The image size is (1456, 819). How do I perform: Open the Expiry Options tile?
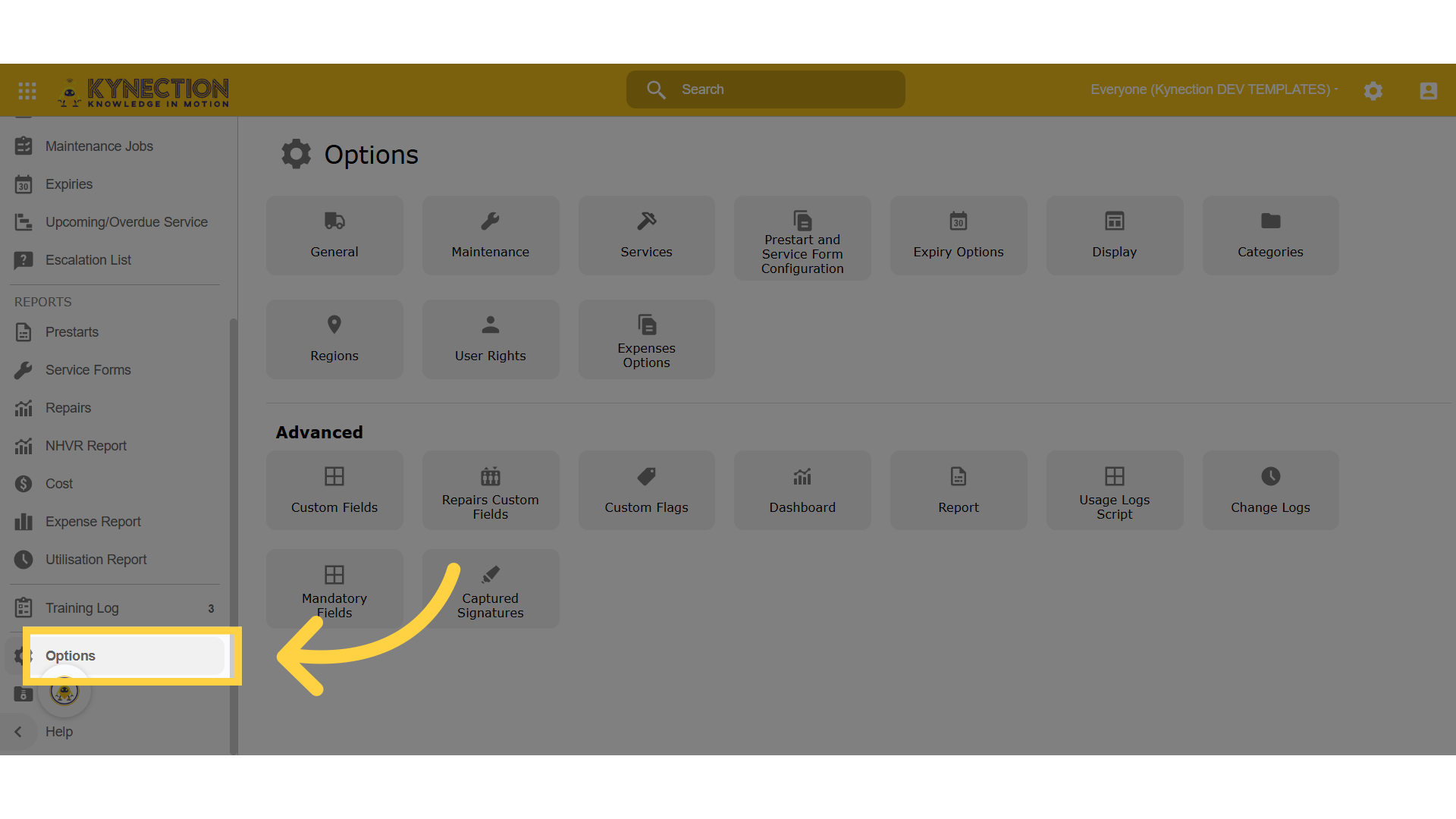tap(959, 235)
